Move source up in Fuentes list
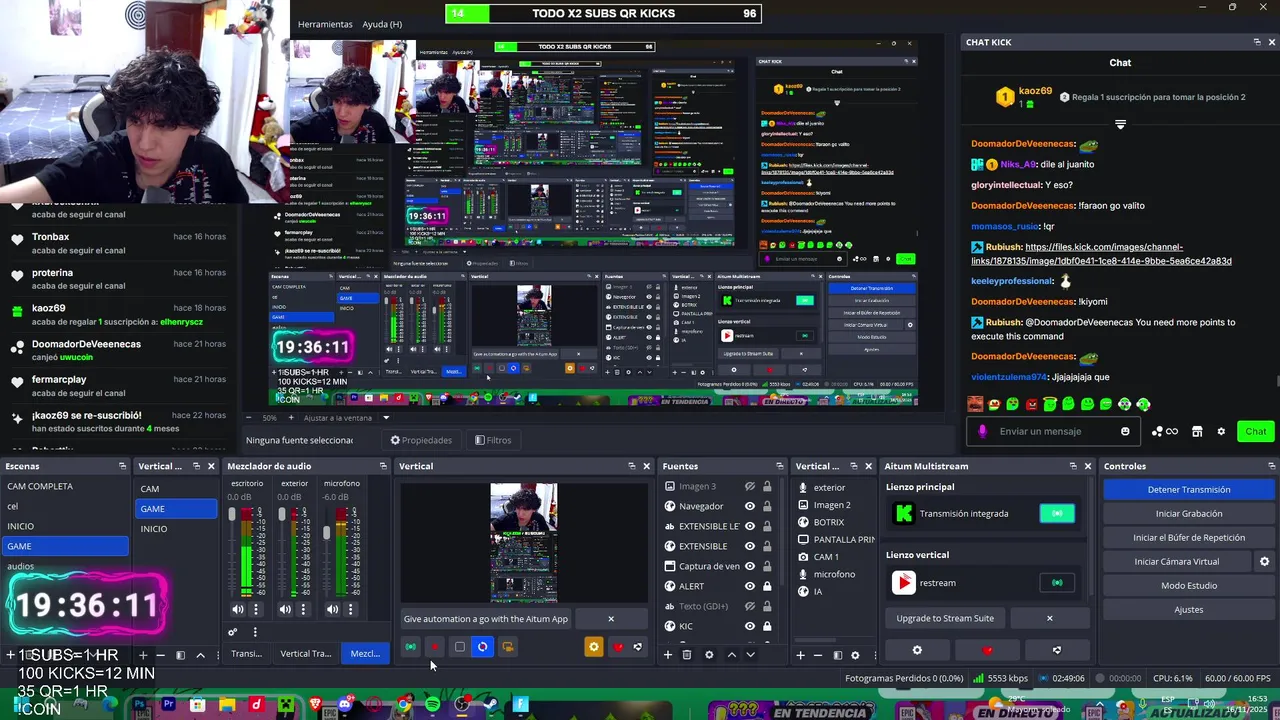 pos(731,655)
